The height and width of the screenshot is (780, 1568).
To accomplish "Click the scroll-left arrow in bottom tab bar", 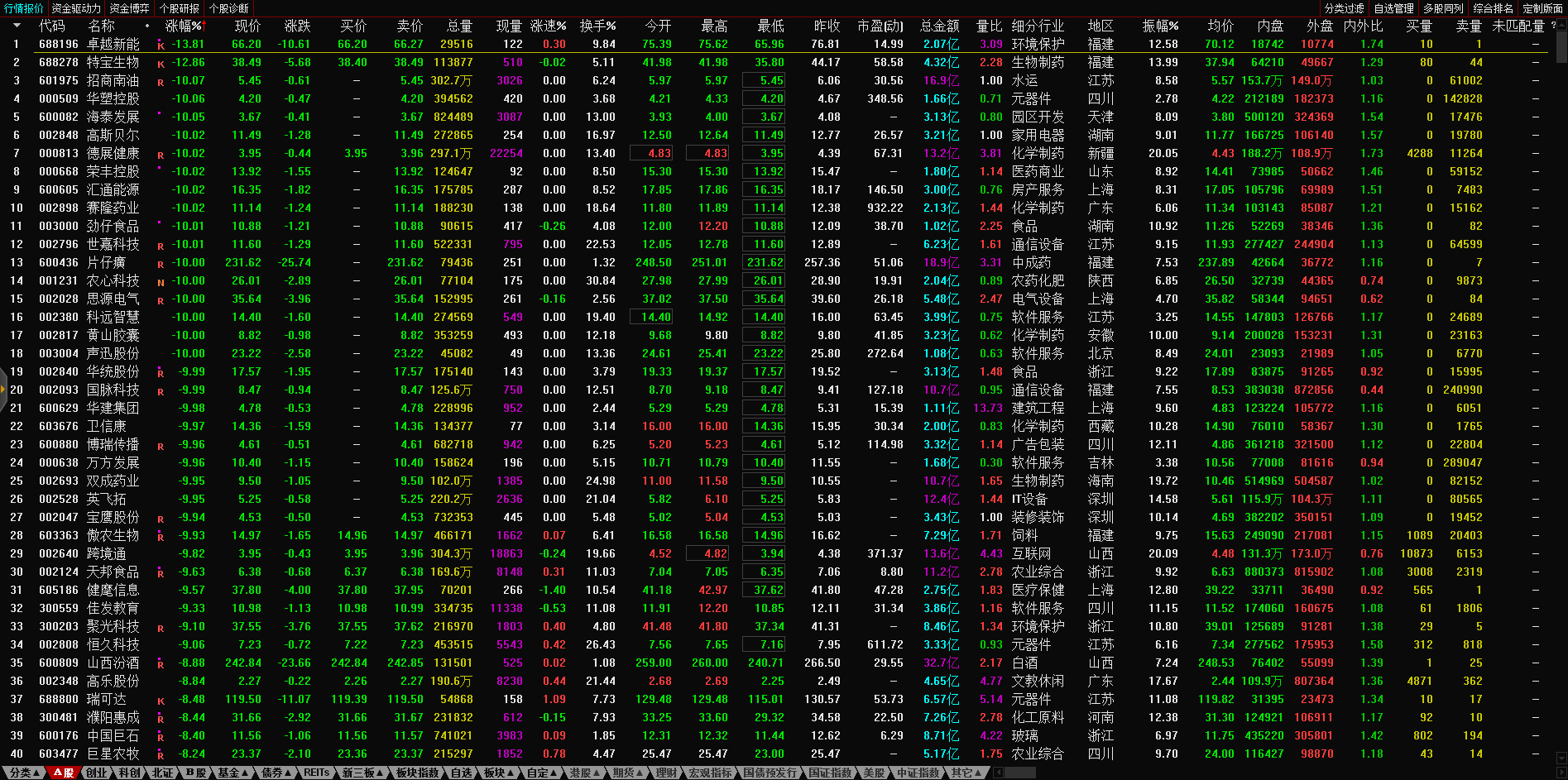I will pyautogui.click(x=999, y=773).
